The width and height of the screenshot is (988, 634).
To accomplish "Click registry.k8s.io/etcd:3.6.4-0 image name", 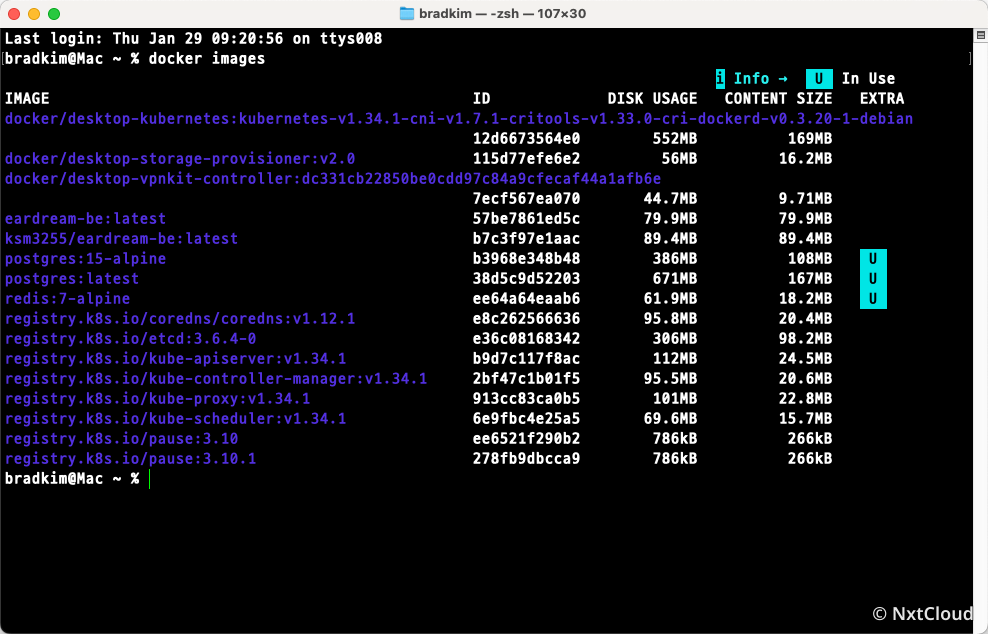I will click(x=130, y=338).
